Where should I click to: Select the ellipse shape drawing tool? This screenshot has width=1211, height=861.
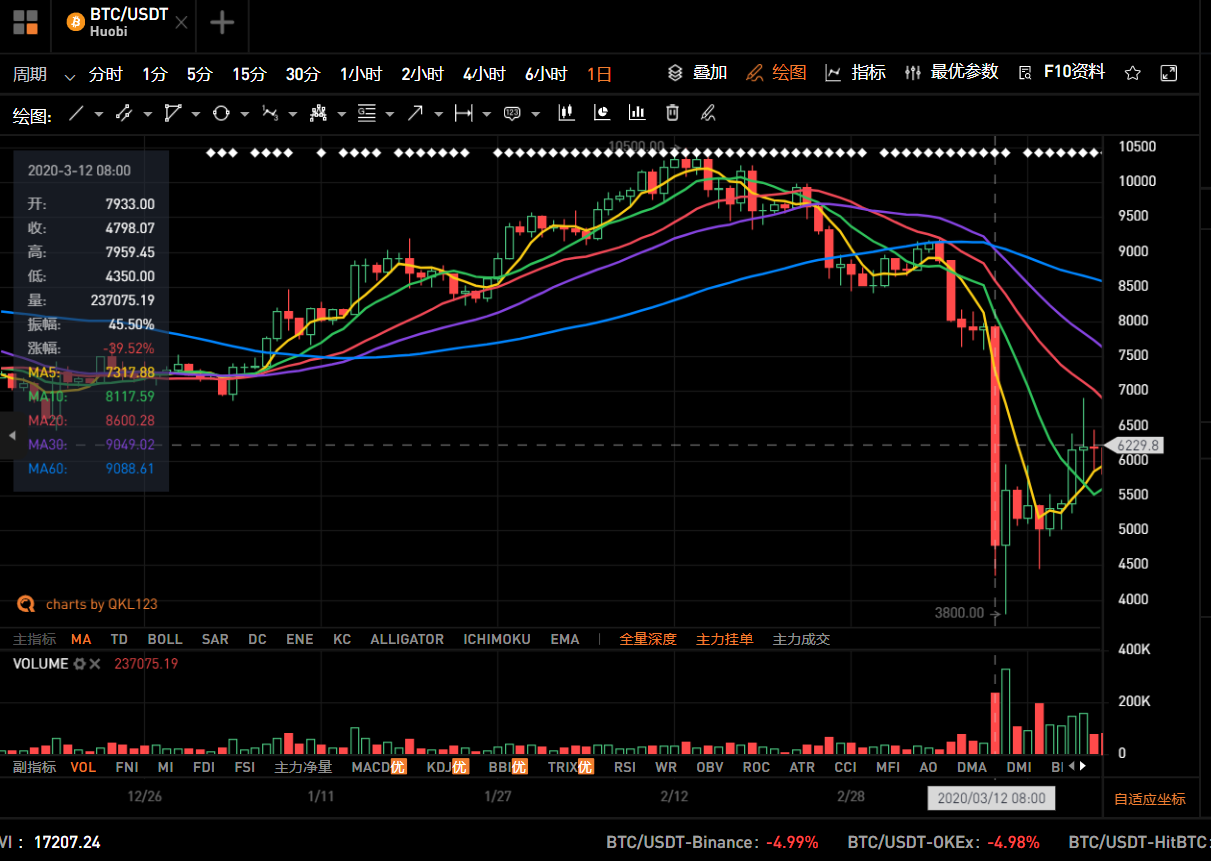coord(221,113)
